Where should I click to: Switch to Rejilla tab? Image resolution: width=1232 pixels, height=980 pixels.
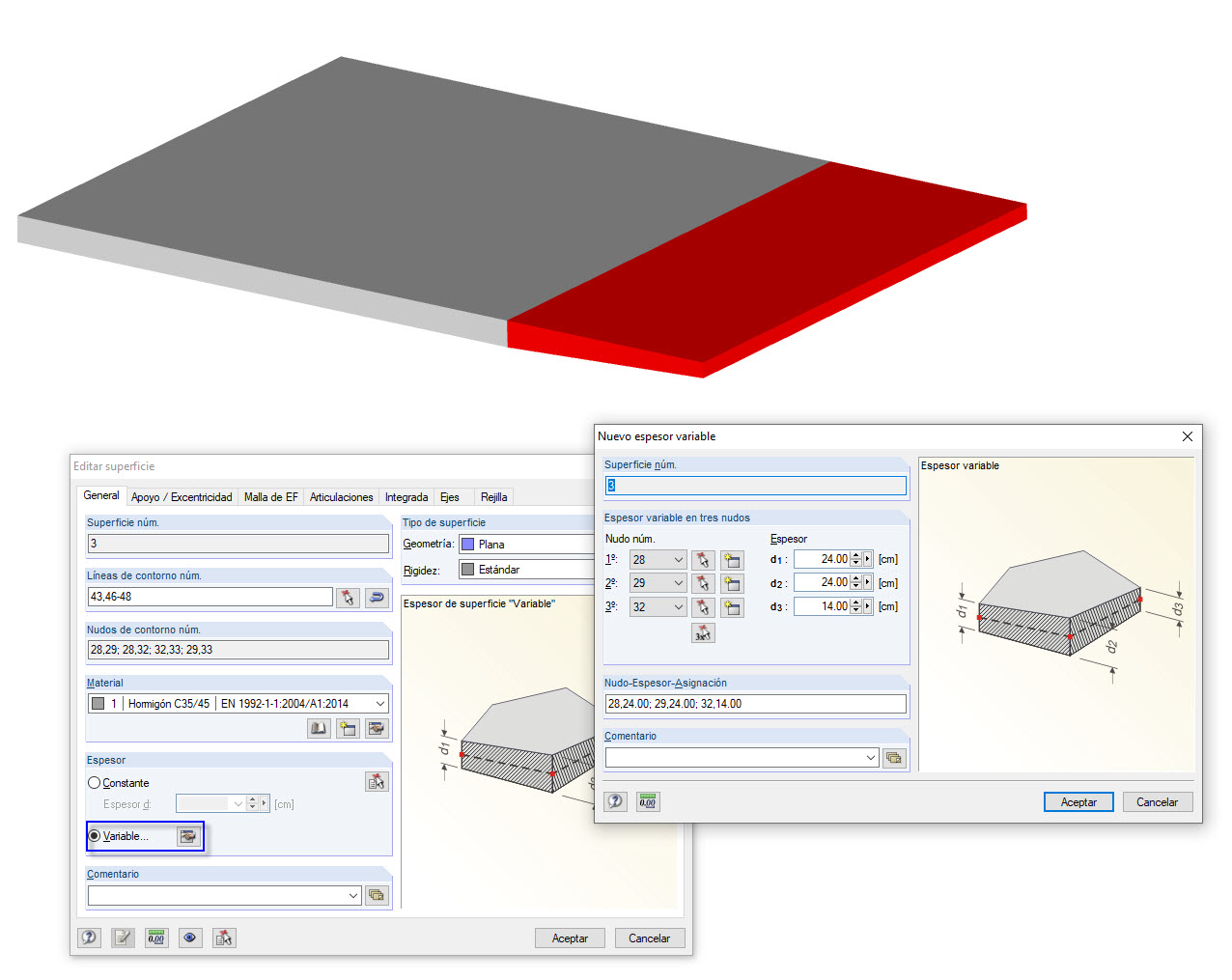[x=494, y=497]
